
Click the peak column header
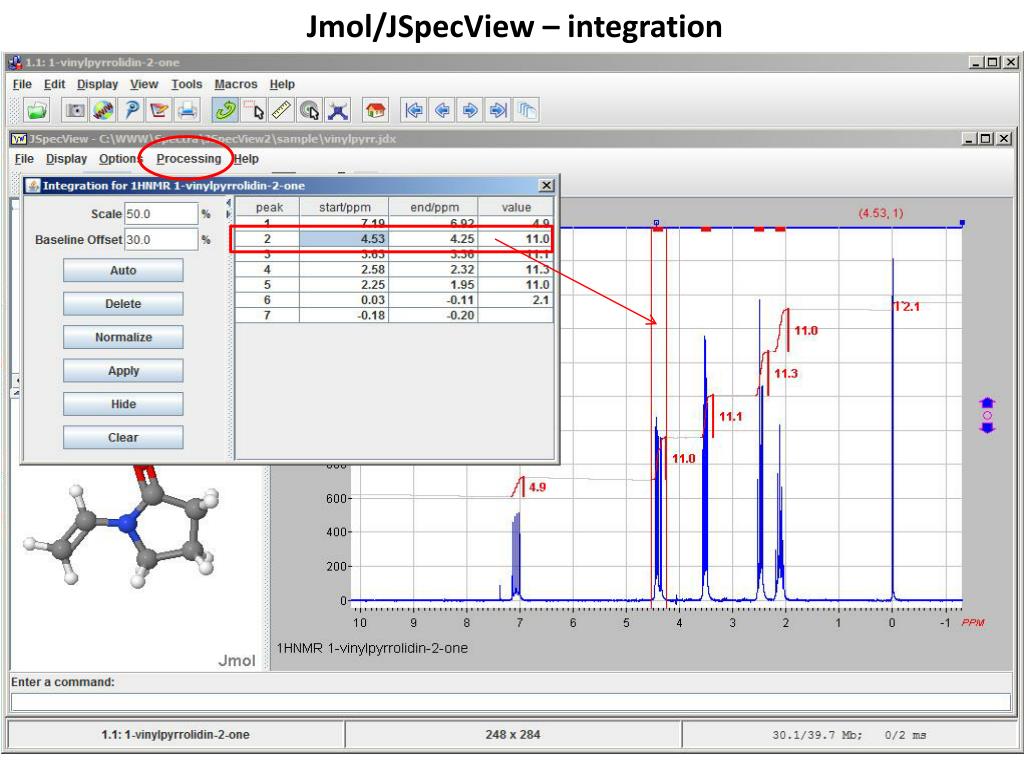[268, 207]
